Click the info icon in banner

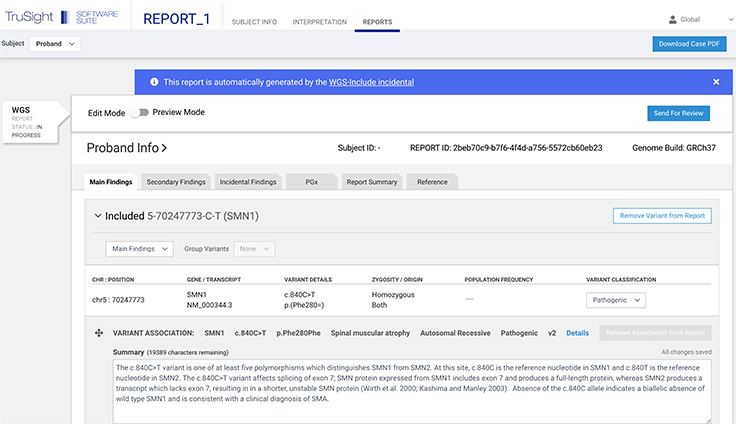[152, 82]
